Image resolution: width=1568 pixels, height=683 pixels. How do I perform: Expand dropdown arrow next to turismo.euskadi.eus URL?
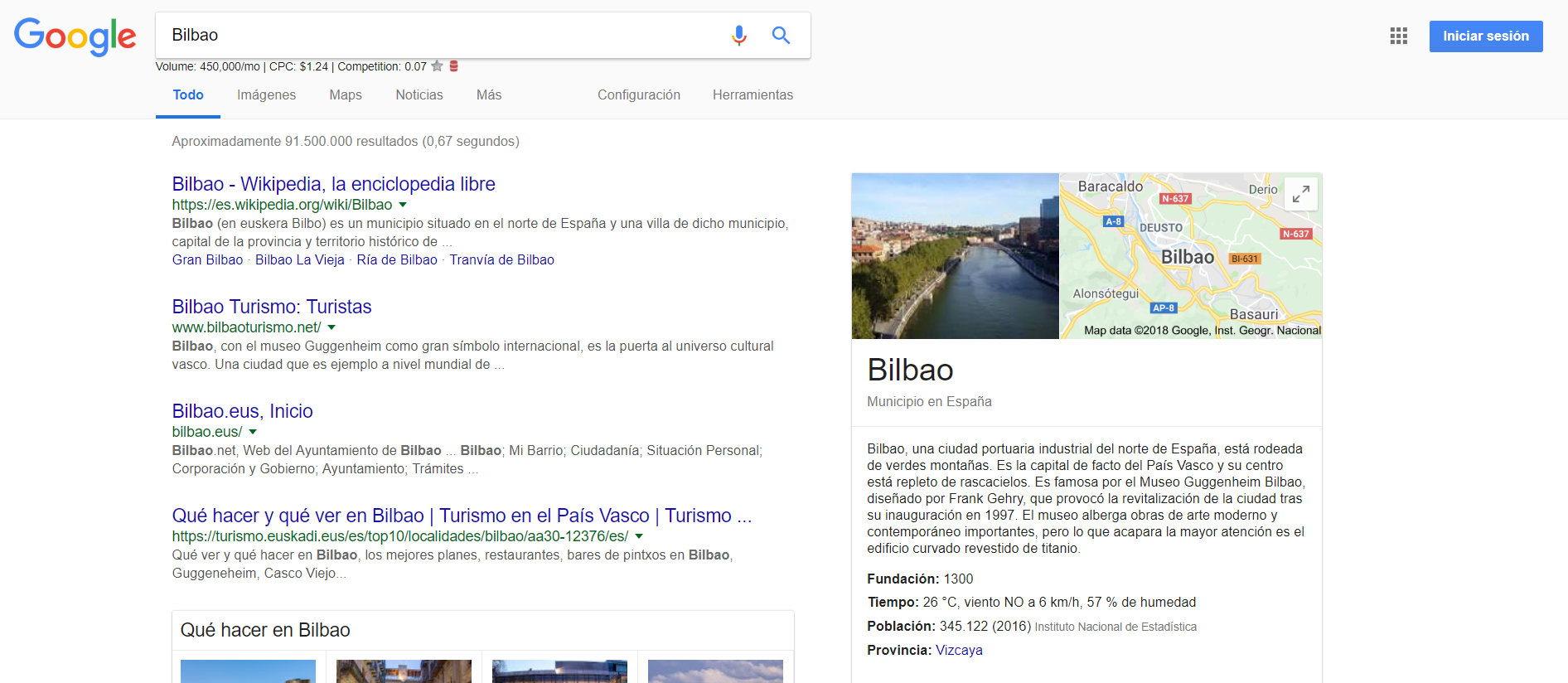639,536
